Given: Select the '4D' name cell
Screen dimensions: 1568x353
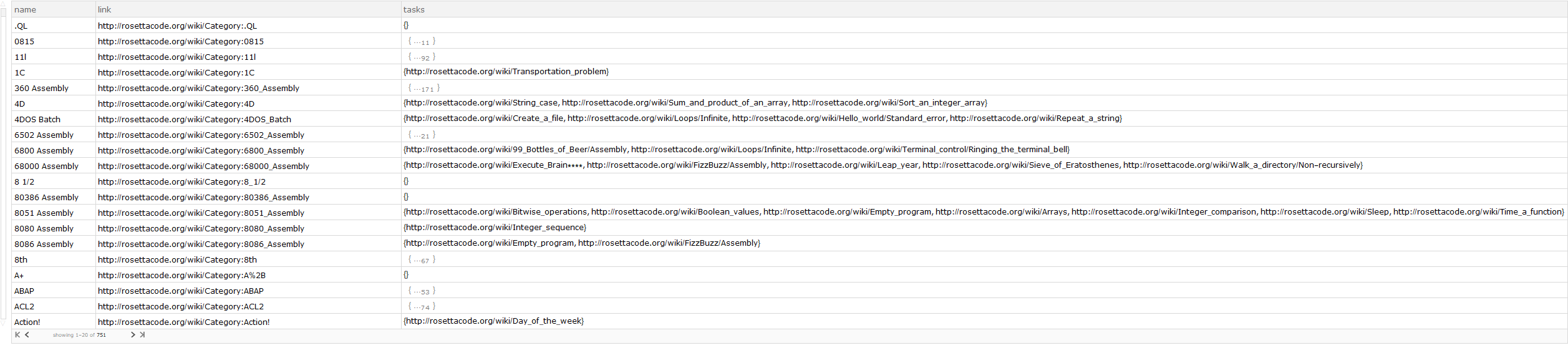Looking at the screenshot, I should click(x=54, y=104).
